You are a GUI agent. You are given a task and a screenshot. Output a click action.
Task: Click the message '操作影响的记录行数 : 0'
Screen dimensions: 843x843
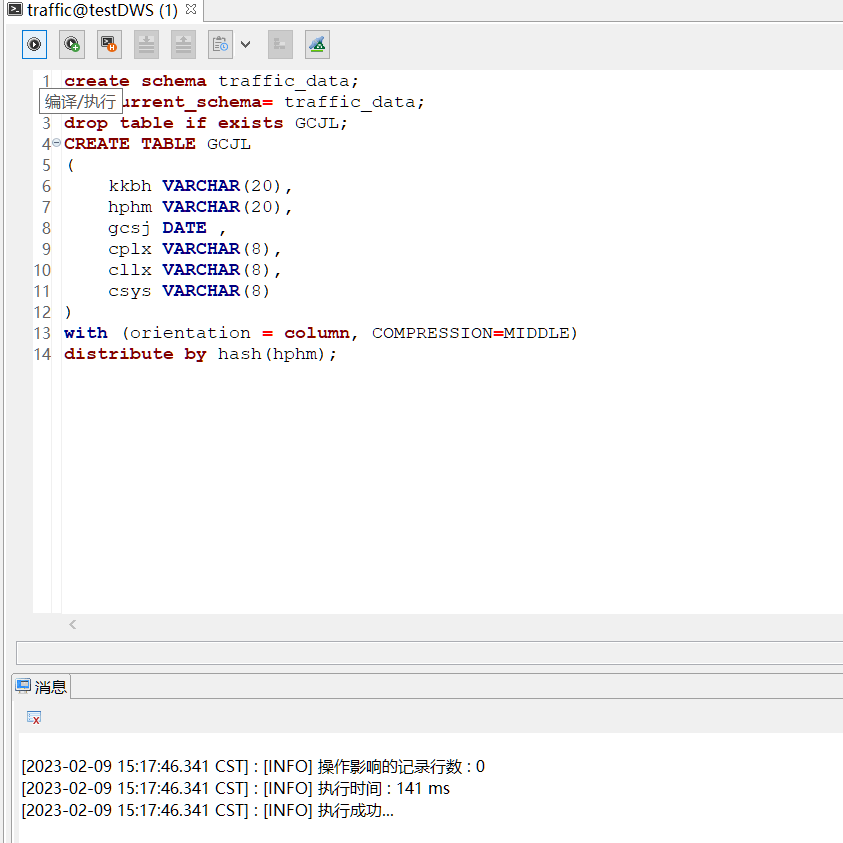click(x=401, y=766)
